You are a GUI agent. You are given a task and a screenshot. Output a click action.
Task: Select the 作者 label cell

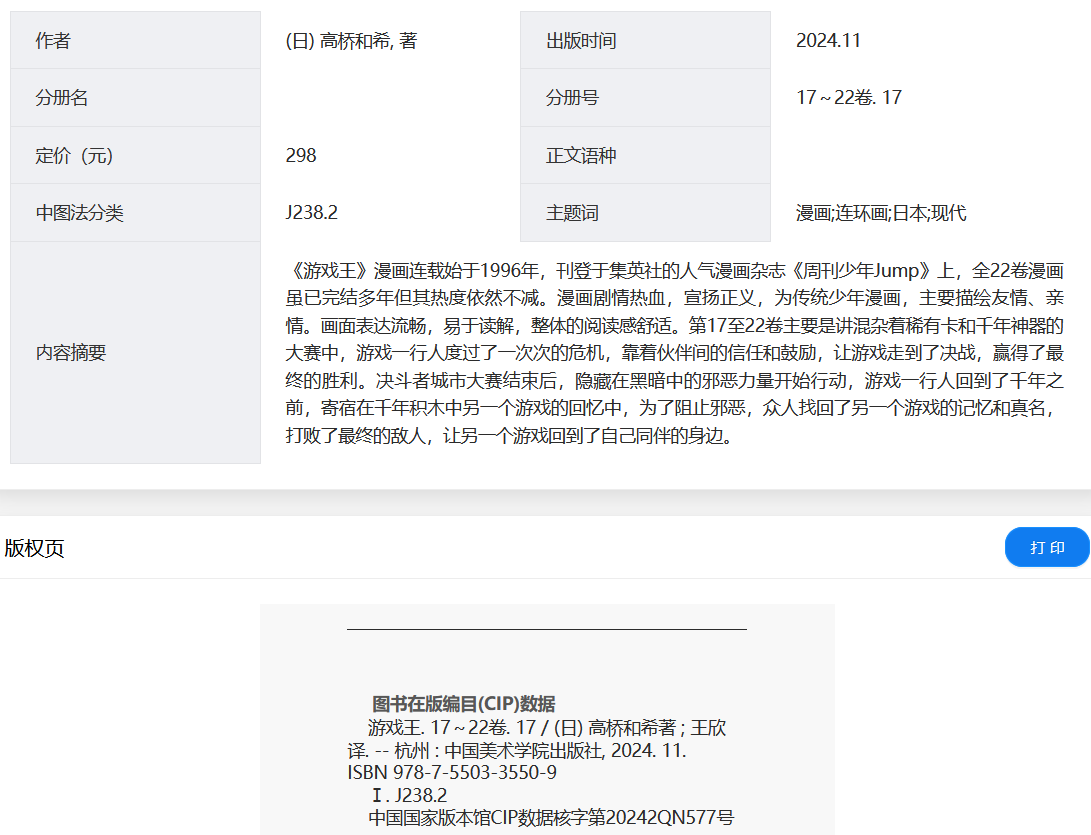[135, 41]
